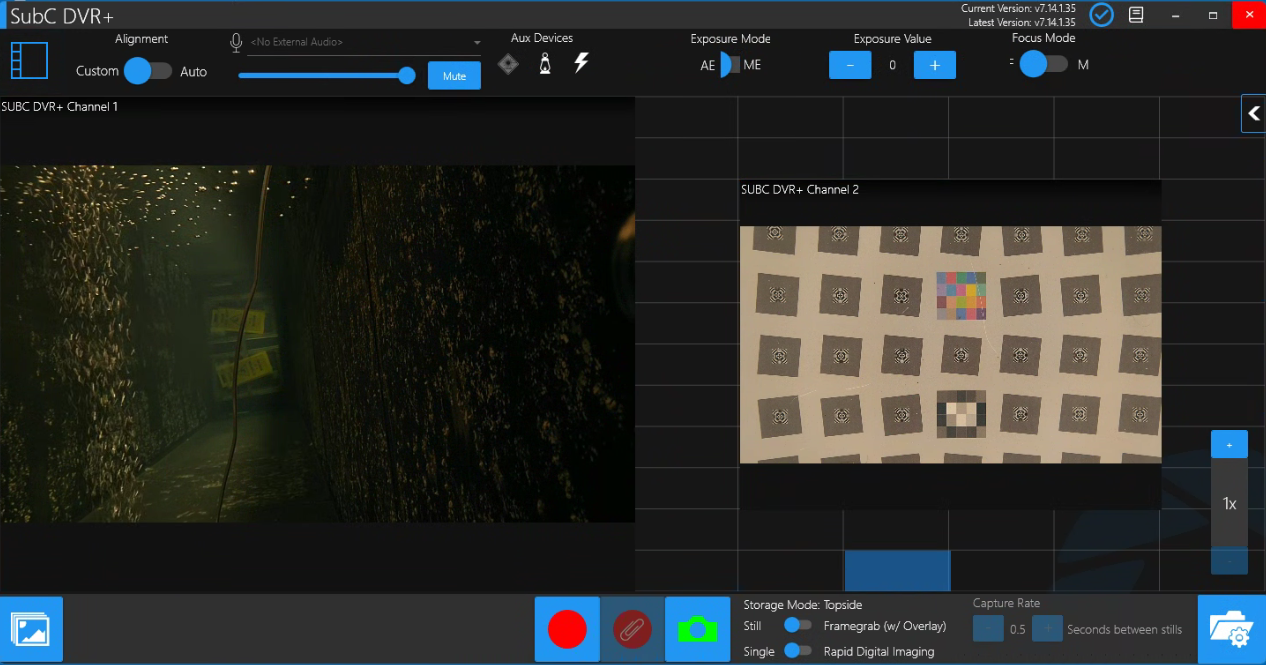The width and height of the screenshot is (1266, 665).
Task: Switch Exposure Mode between AE and ME
Action: (730, 65)
